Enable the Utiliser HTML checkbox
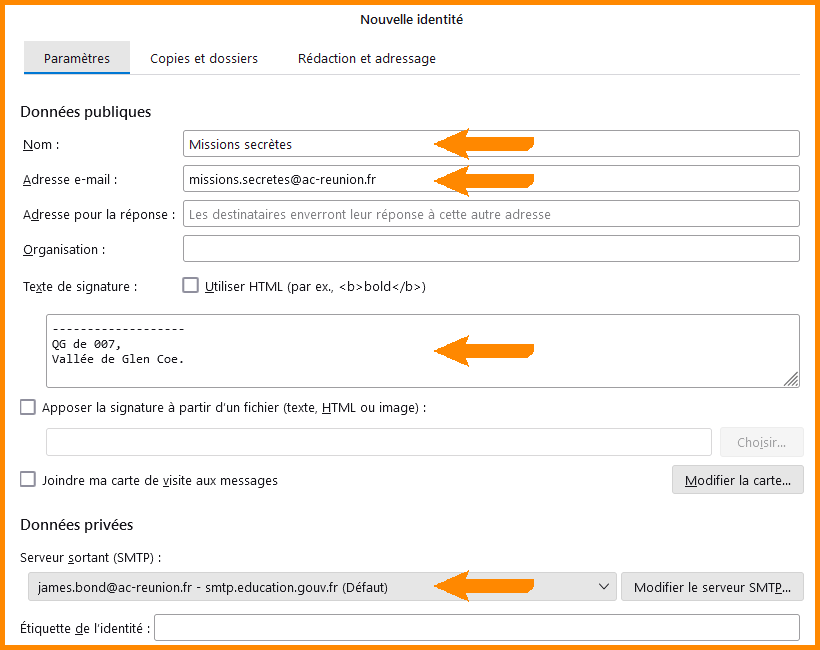The width and height of the screenshot is (820, 650). pyautogui.click(x=191, y=285)
